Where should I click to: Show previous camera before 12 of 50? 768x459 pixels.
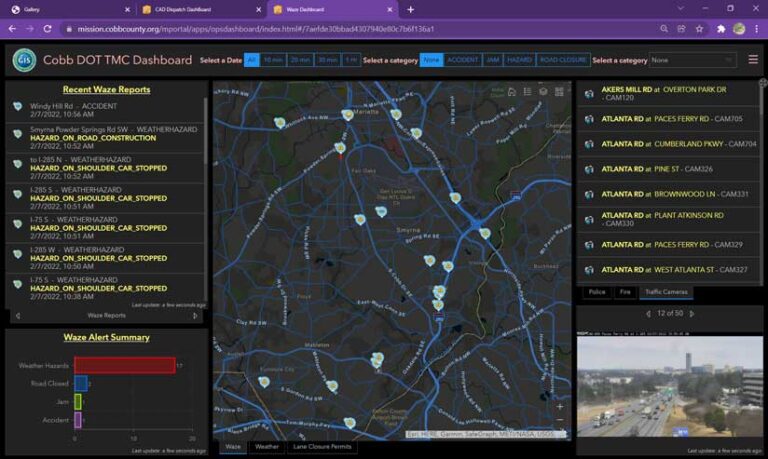click(648, 314)
